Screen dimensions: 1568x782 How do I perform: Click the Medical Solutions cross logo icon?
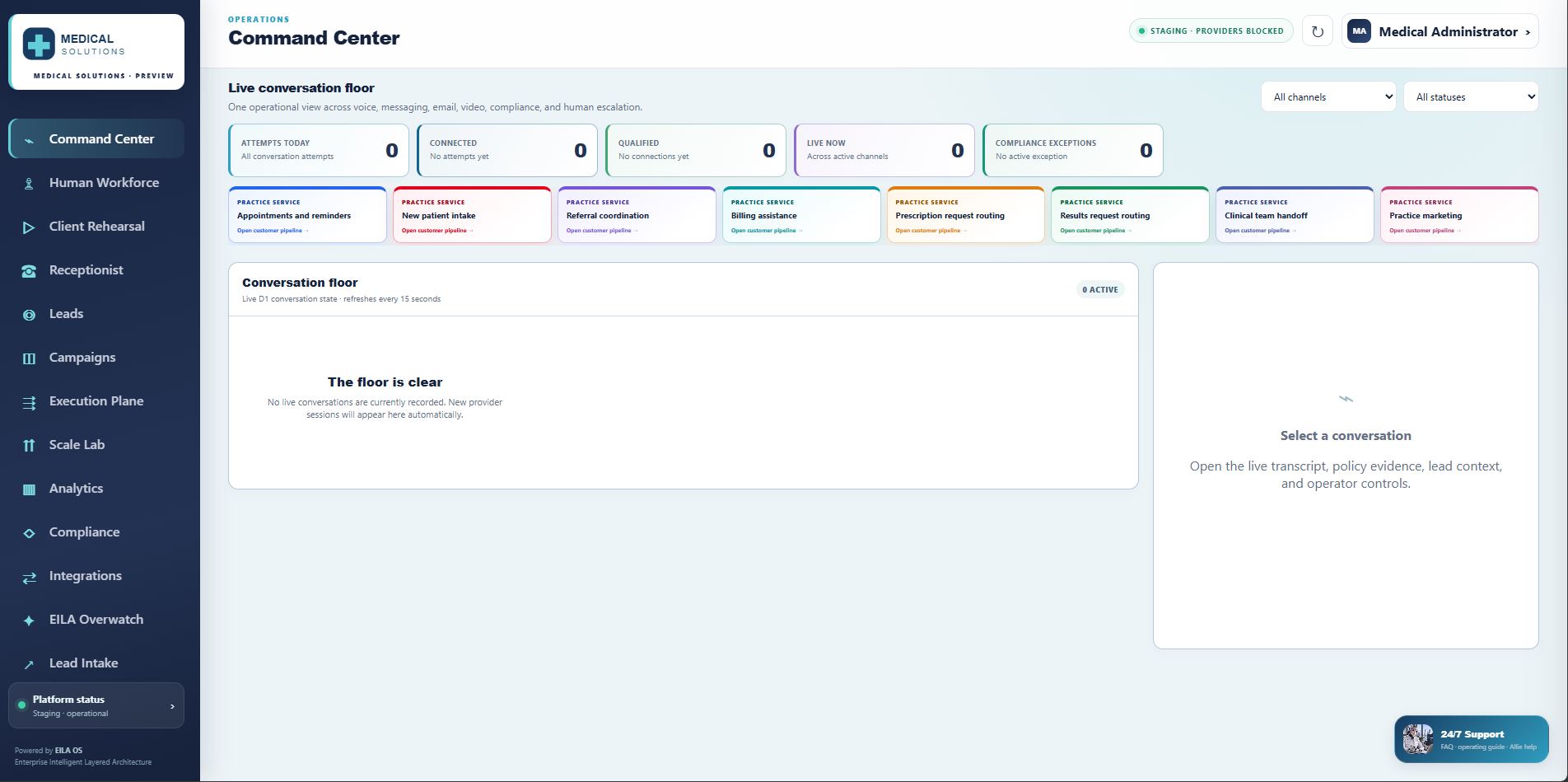point(39,44)
